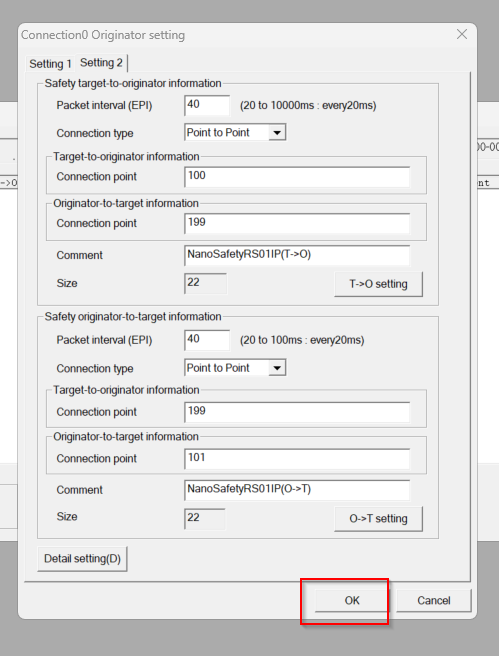Edit the NanoSafetyRS01IP(T->O) comment field
499x656 pixels.
click(297, 255)
